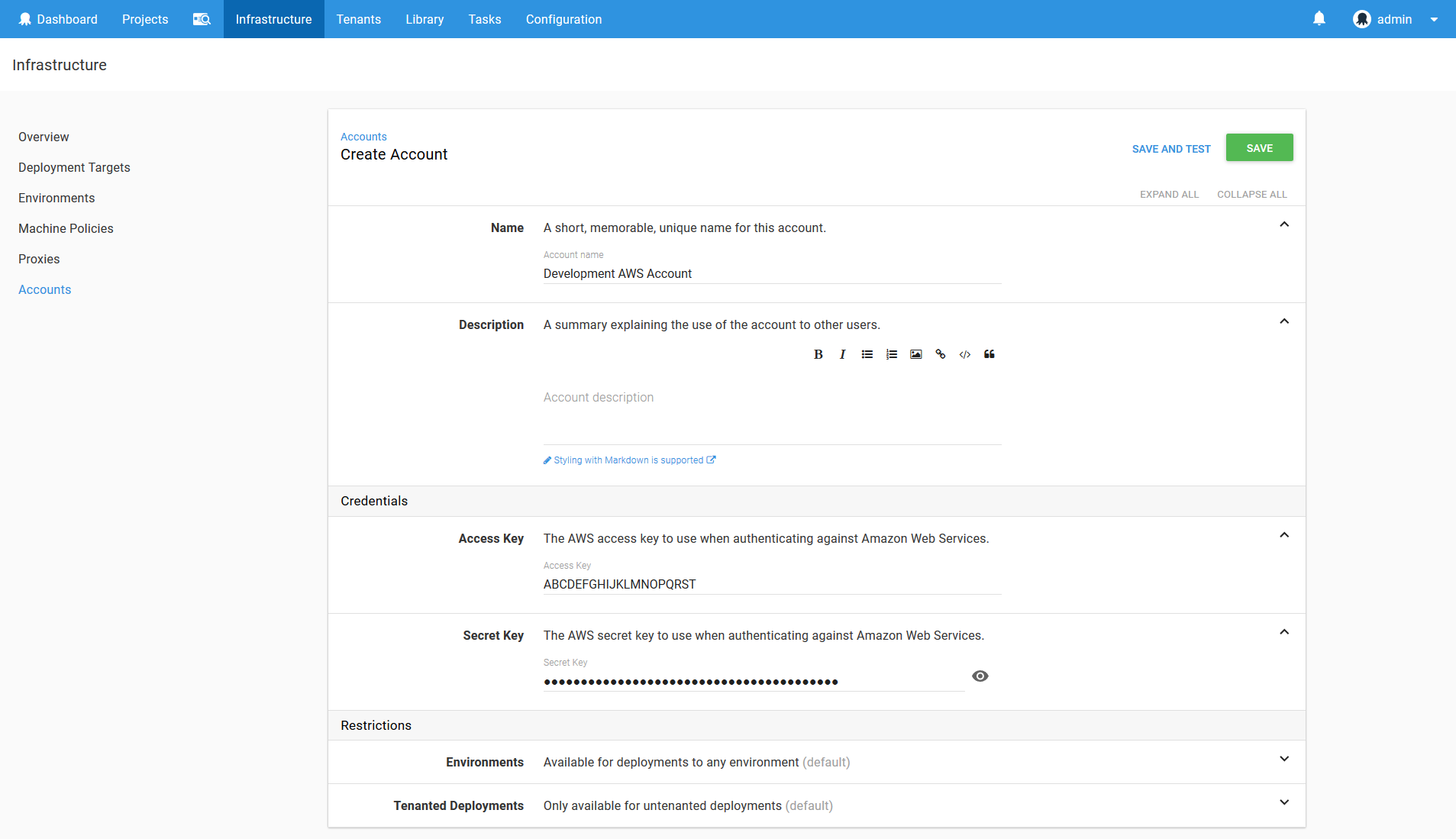This screenshot has width=1456, height=839.
Task: Open the search icon in the navigation bar
Action: (x=202, y=18)
